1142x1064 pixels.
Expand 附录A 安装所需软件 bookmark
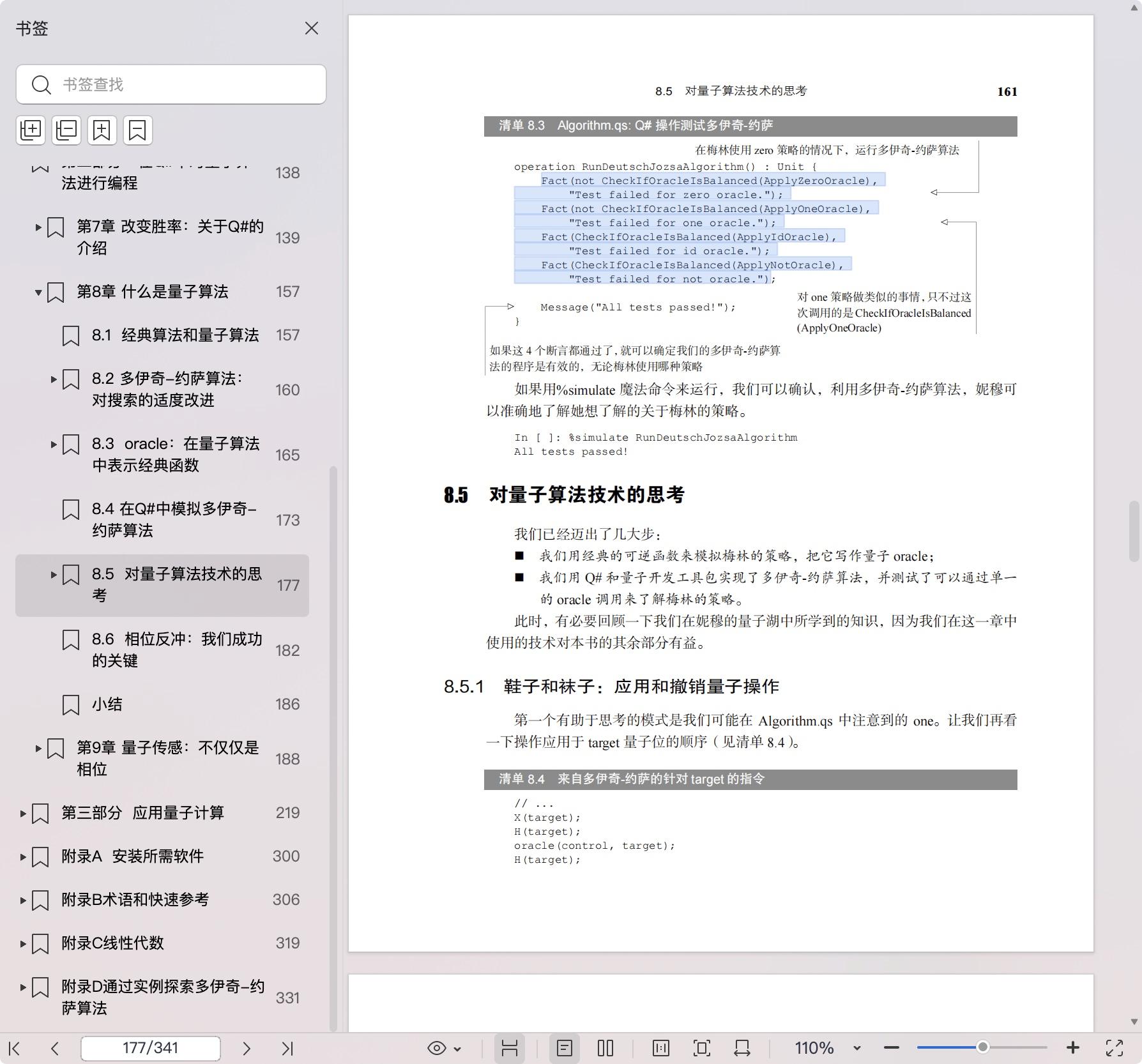pos(23,856)
